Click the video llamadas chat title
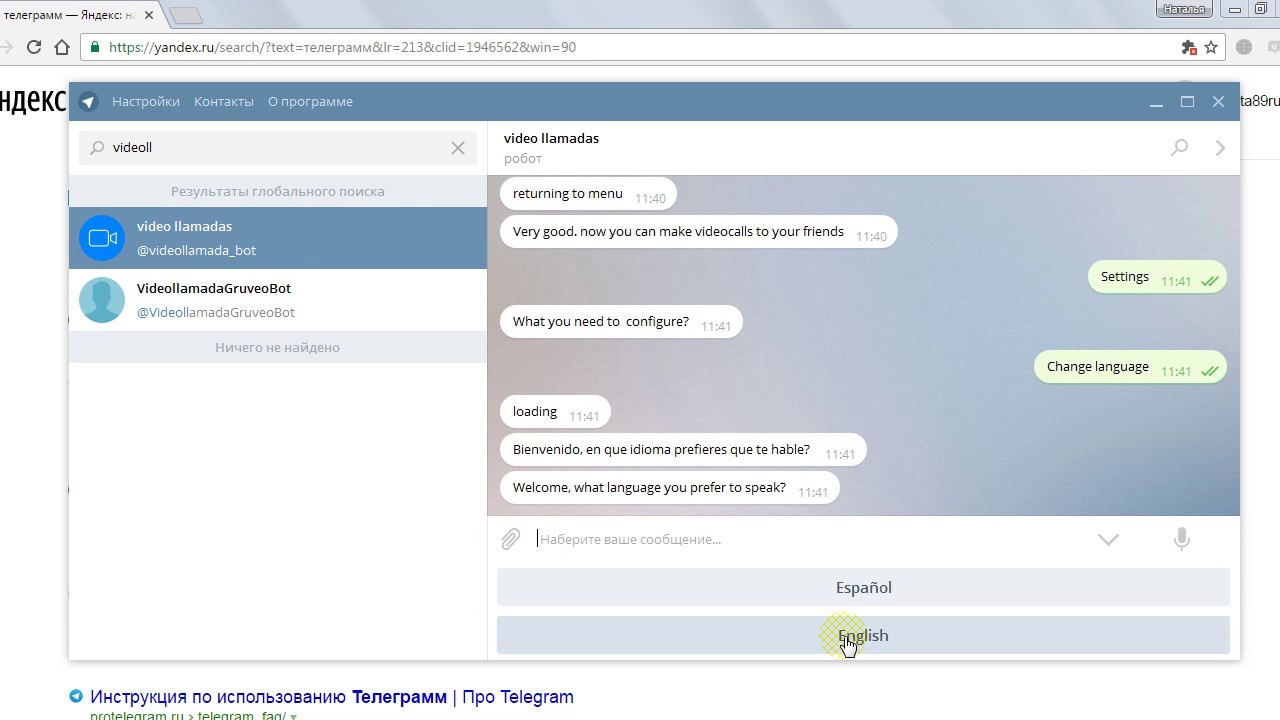Viewport: 1280px width, 720px height. point(551,138)
